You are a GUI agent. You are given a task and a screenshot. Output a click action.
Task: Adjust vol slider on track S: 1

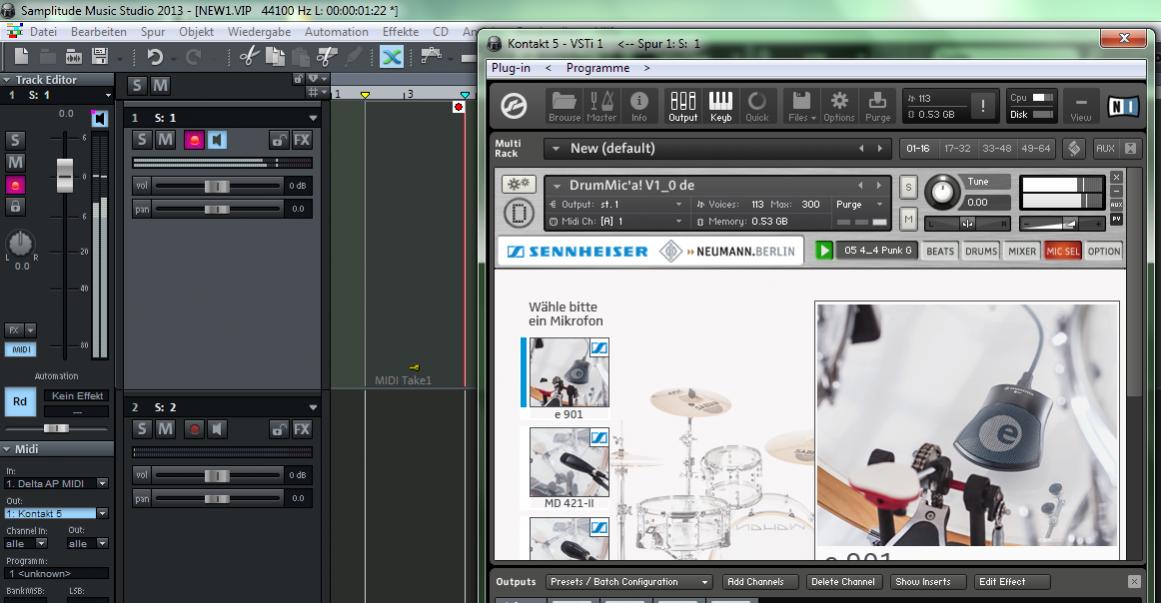pyautogui.click(x=218, y=185)
